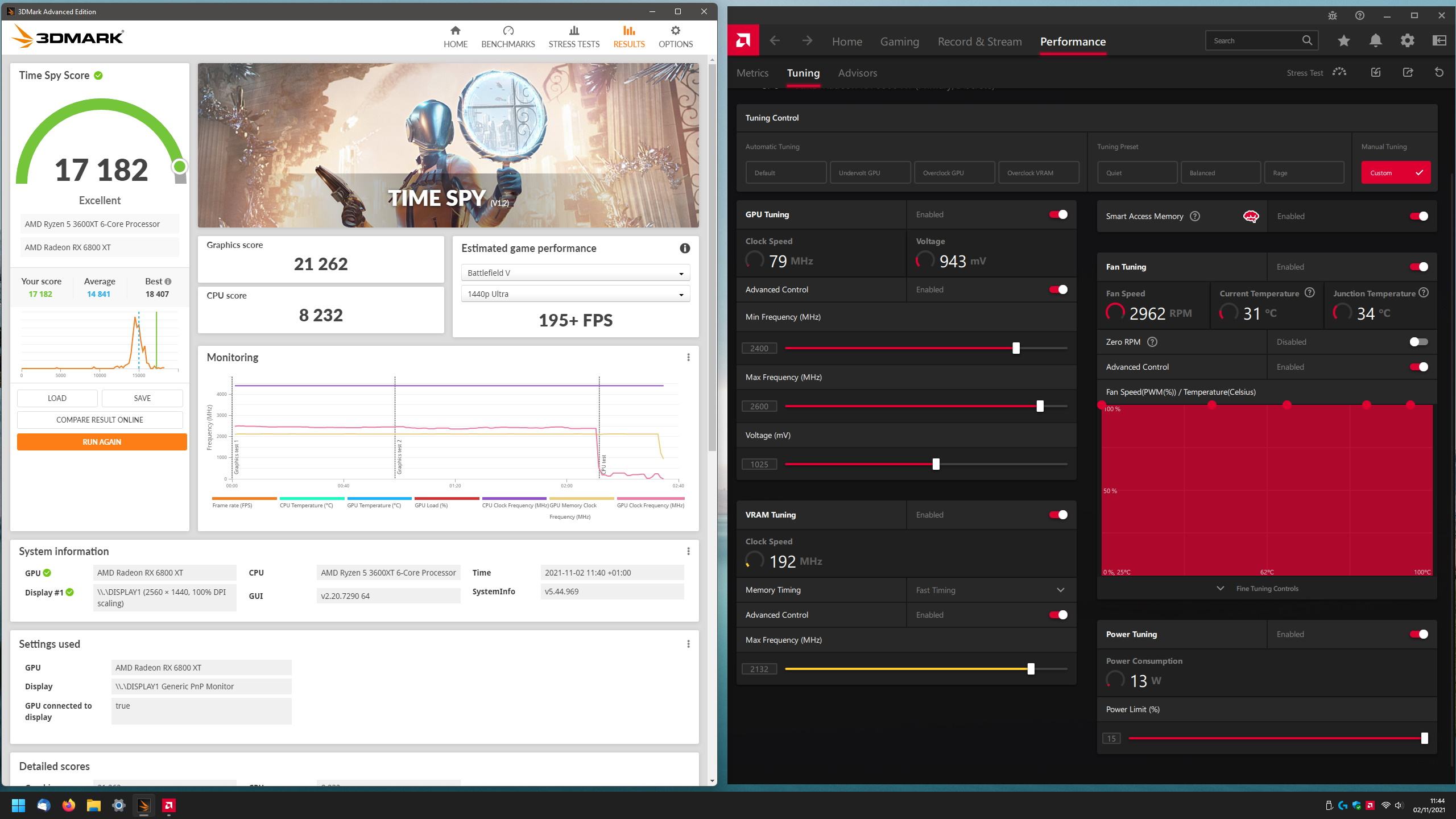Viewport: 1456px width, 819px height.
Task: Click the load tuning profile icon
Action: click(x=1376, y=72)
